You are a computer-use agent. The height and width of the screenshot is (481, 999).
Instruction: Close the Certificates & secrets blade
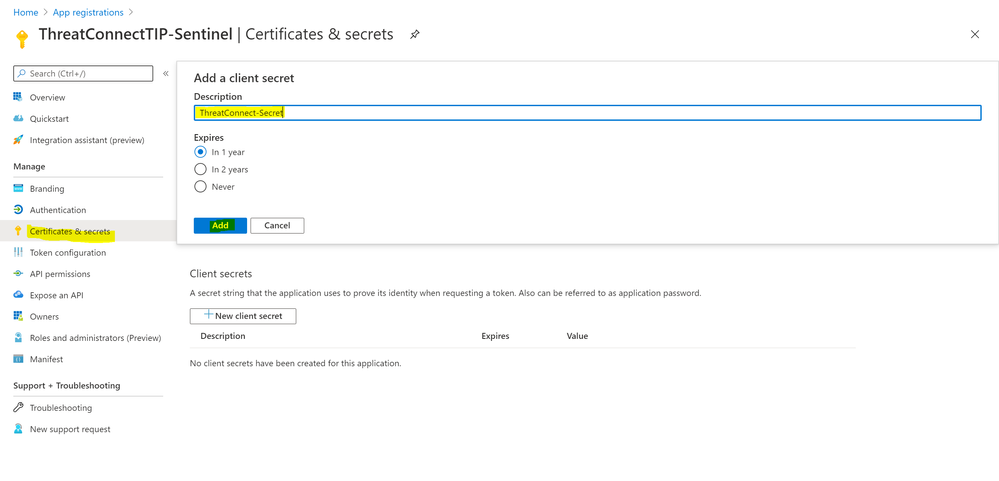pyautogui.click(x=975, y=34)
